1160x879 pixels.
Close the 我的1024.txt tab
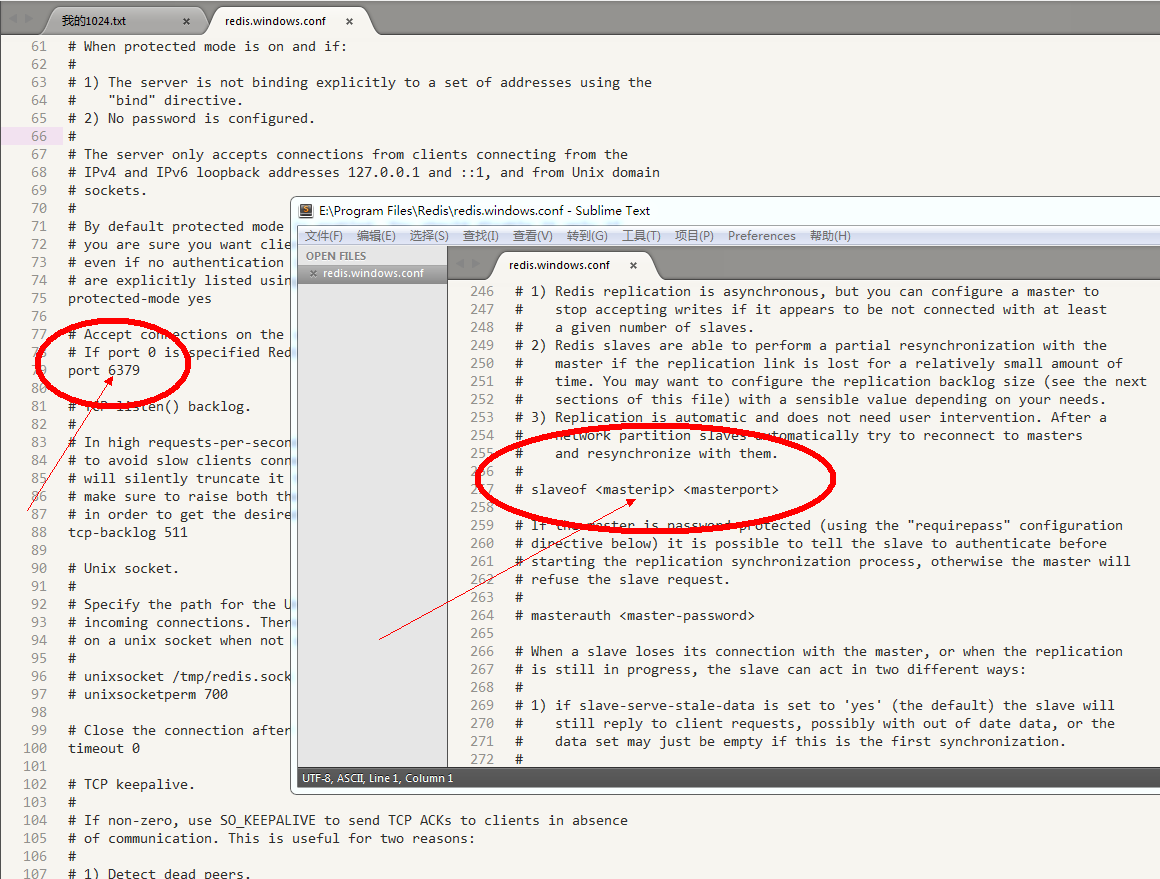pyautogui.click(x=187, y=21)
